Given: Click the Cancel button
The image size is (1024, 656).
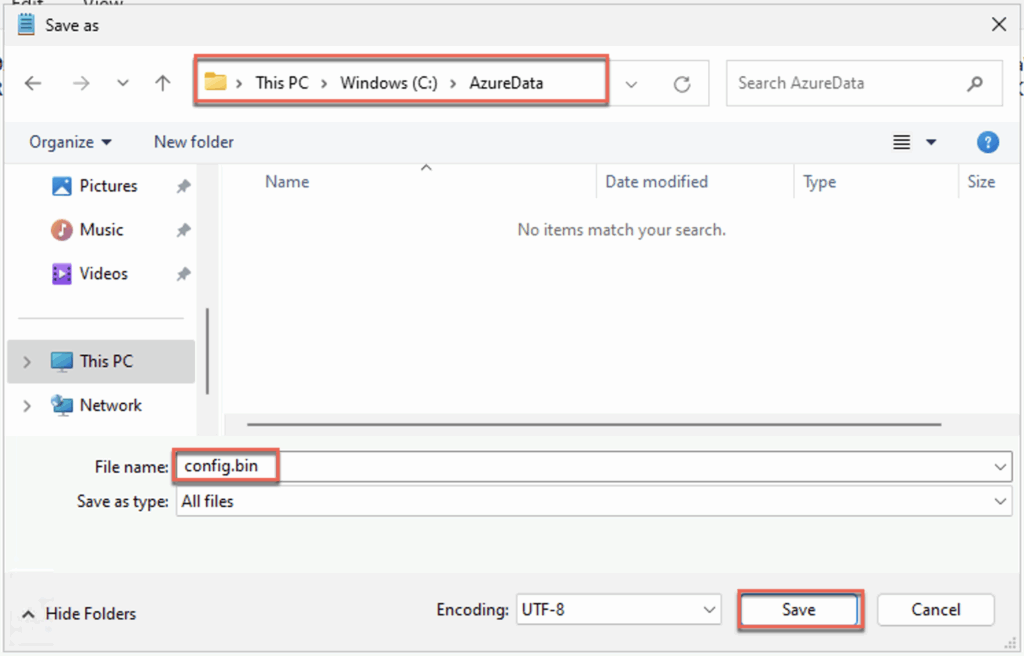Looking at the screenshot, I should point(935,609).
